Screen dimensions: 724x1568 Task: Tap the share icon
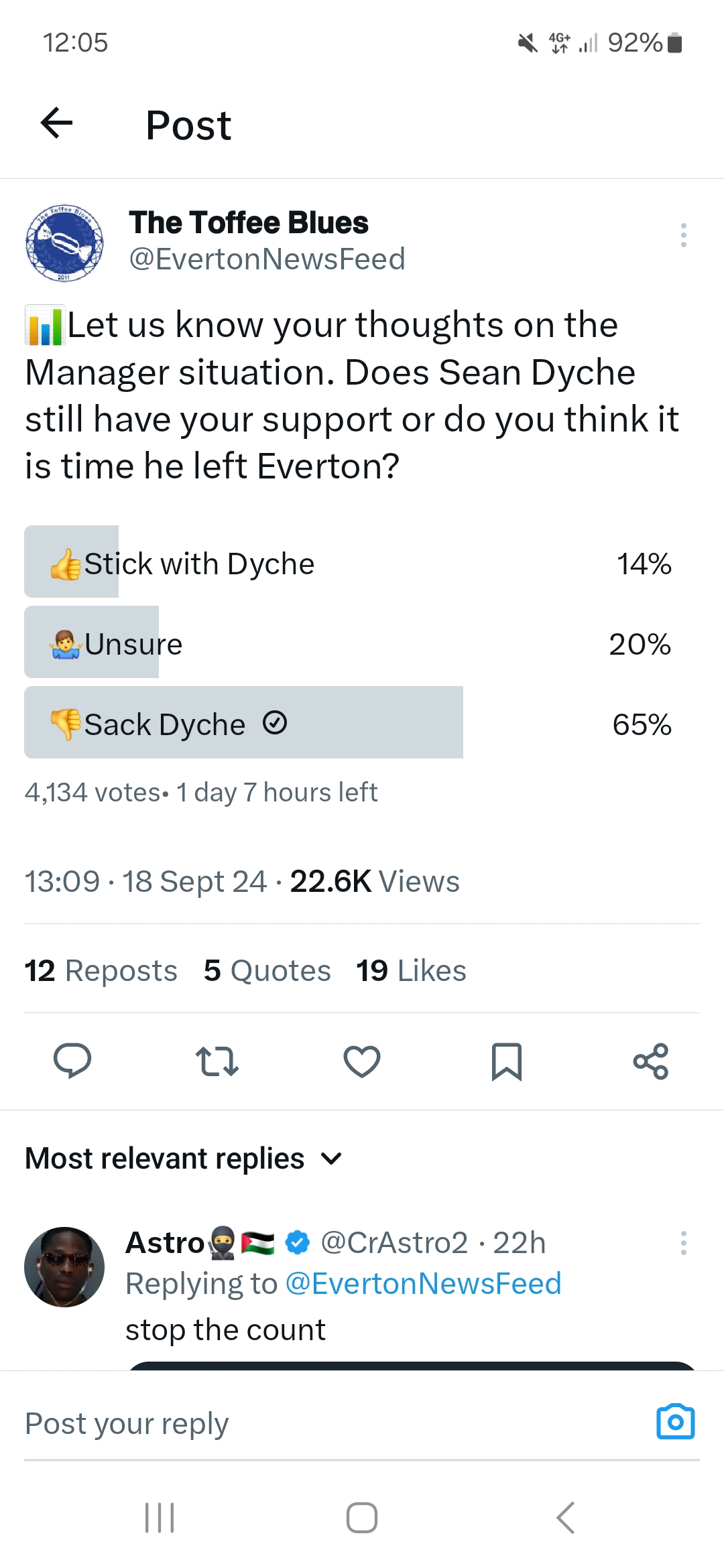pos(651,1061)
